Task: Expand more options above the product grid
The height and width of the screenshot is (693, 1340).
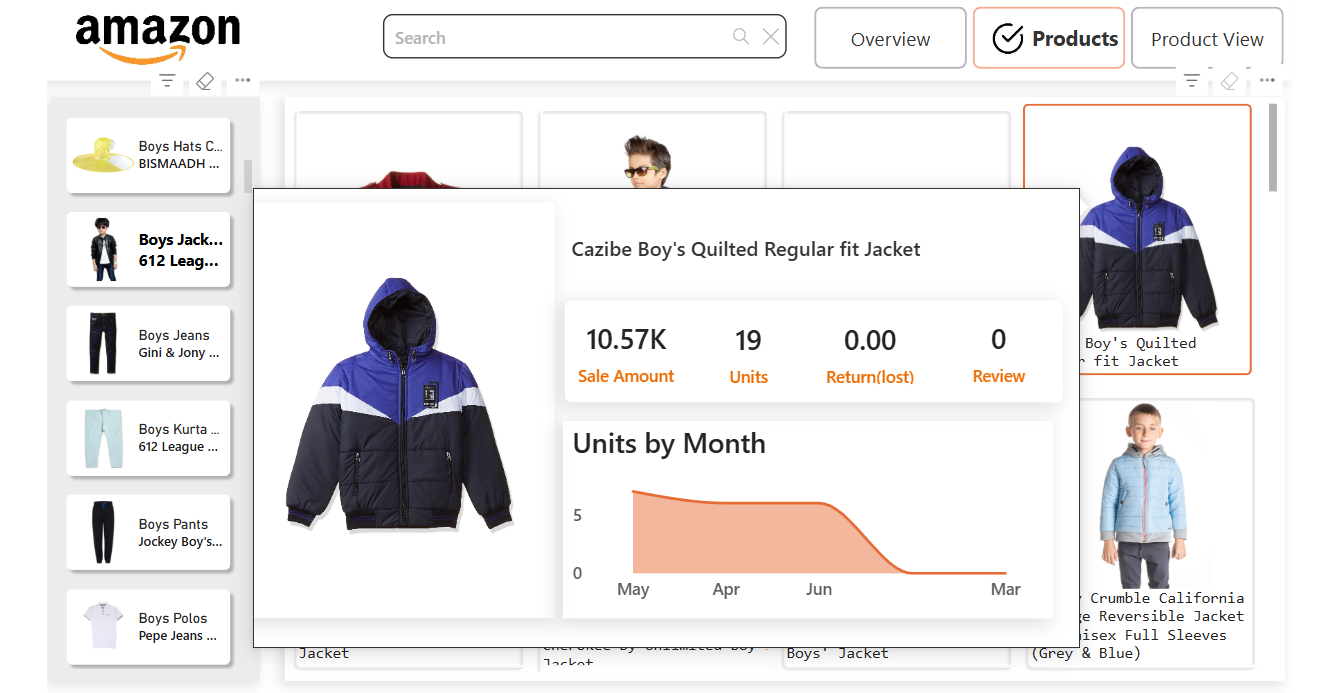Action: 1267,81
